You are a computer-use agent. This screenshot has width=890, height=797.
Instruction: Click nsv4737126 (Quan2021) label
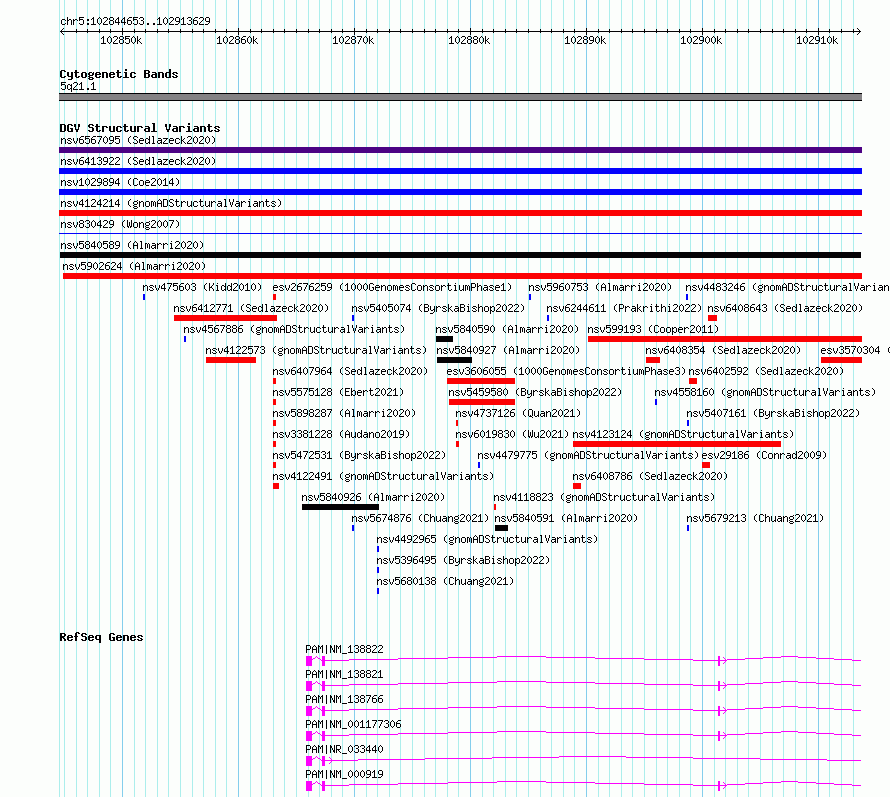click(x=518, y=413)
